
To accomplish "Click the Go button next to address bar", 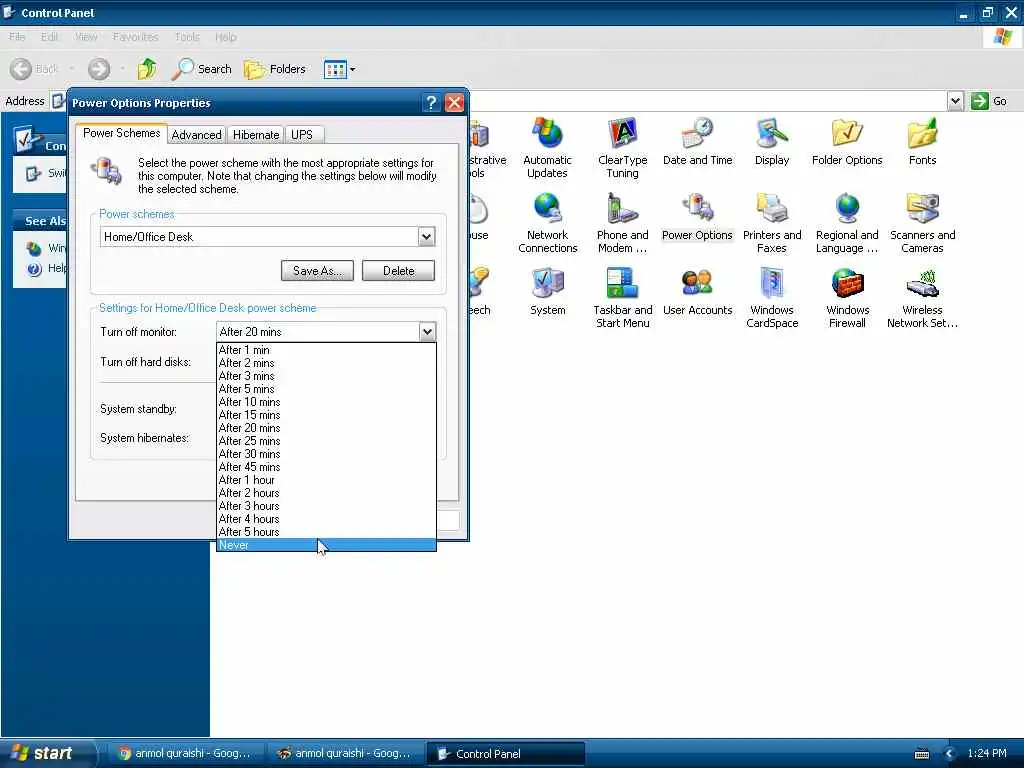I will click(x=989, y=101).
